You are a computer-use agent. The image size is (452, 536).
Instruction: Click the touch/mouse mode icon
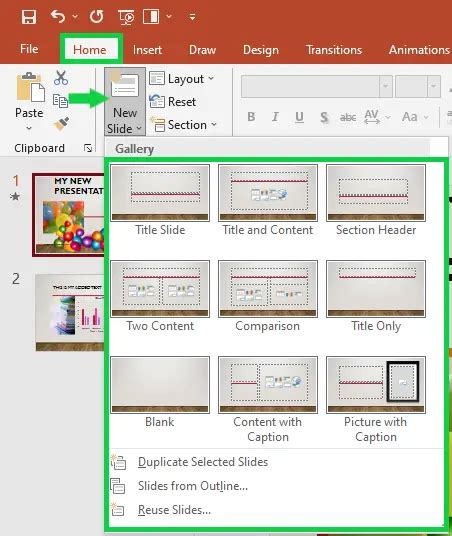pos(151,16)
